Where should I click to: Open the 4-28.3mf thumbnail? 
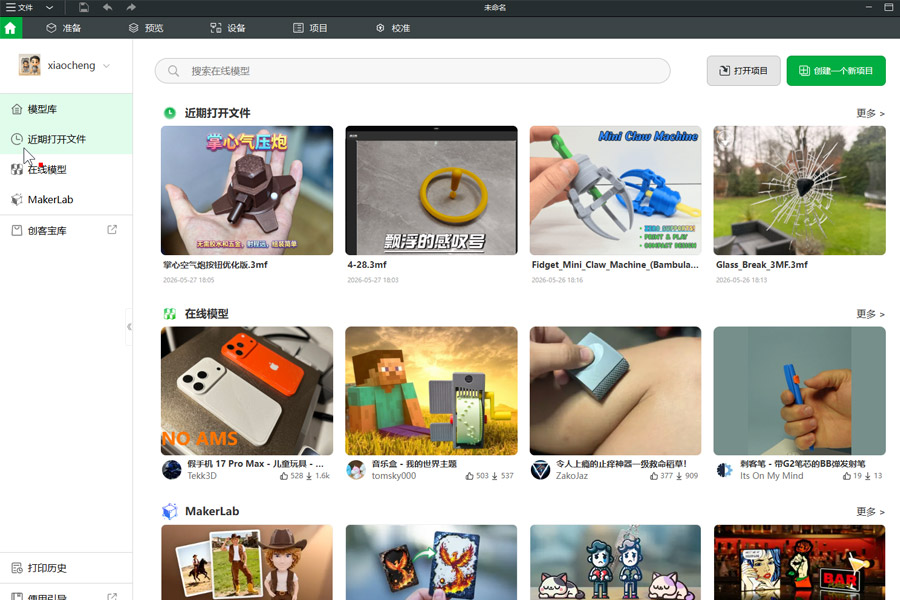coord(431,190)
